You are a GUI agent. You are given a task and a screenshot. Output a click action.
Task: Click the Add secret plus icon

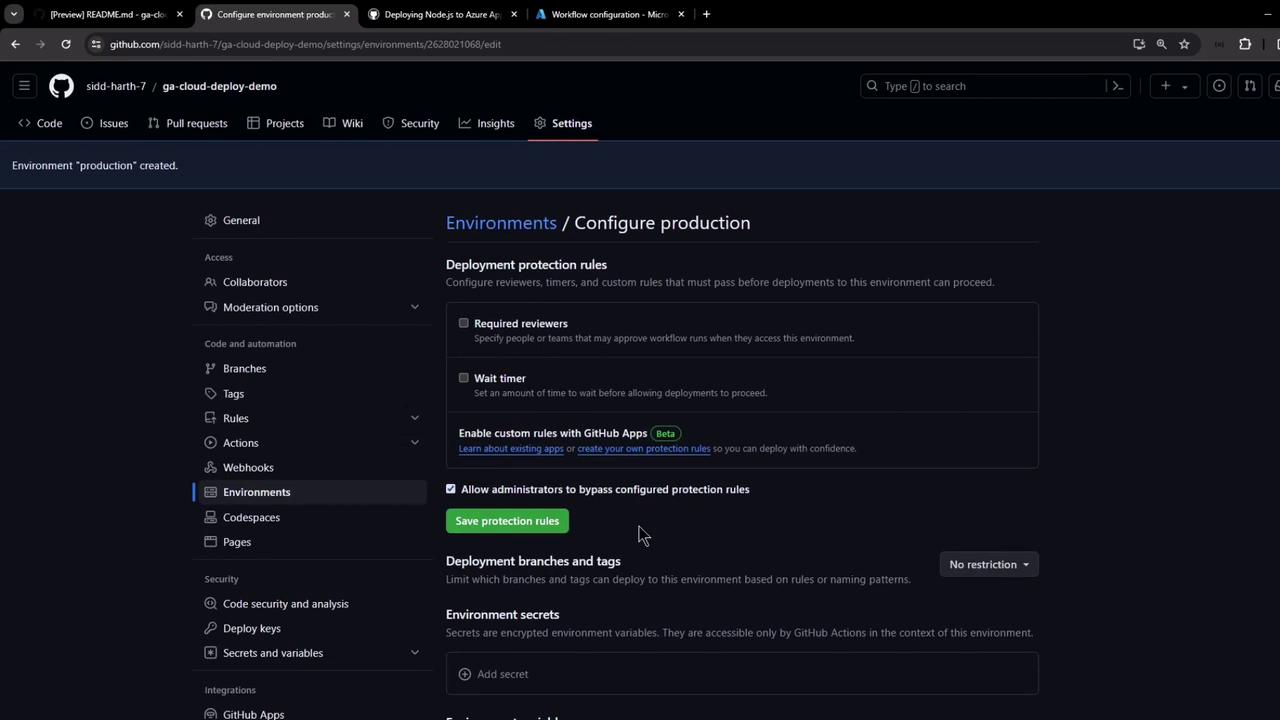(464, 674)
